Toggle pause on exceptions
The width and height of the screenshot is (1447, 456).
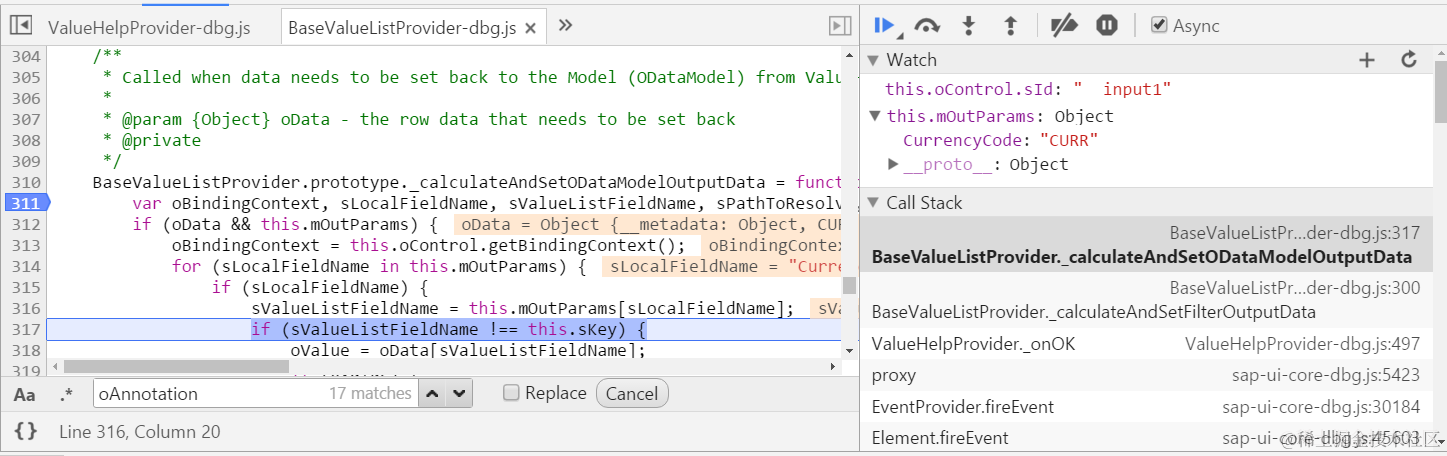[x=1106, y=26]
